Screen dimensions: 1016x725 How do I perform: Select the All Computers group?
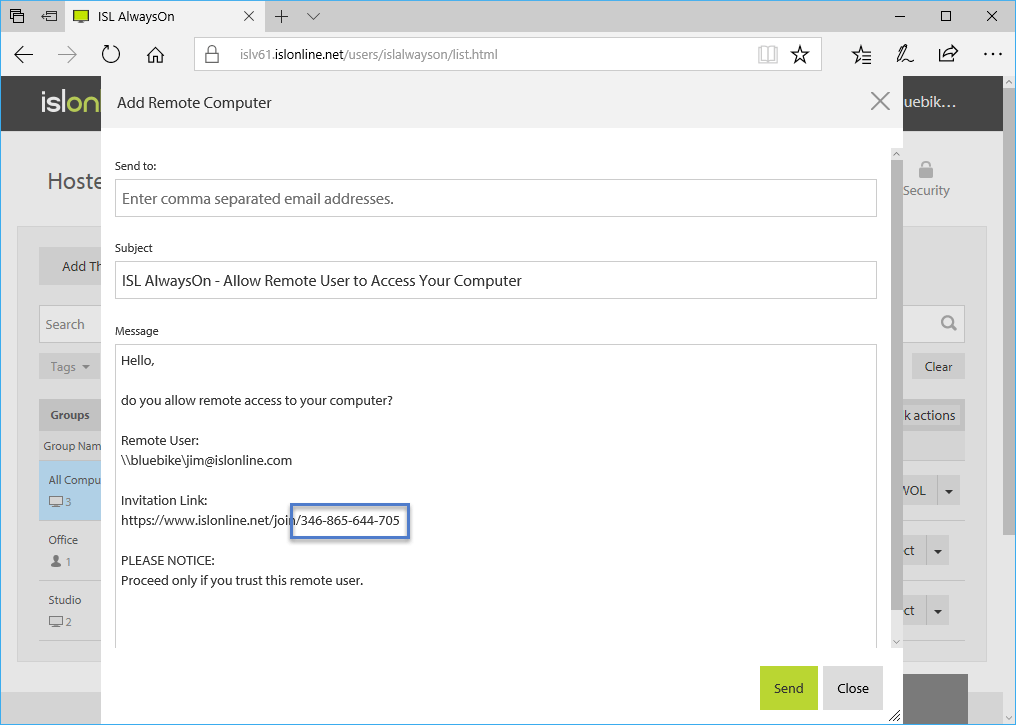70,490
